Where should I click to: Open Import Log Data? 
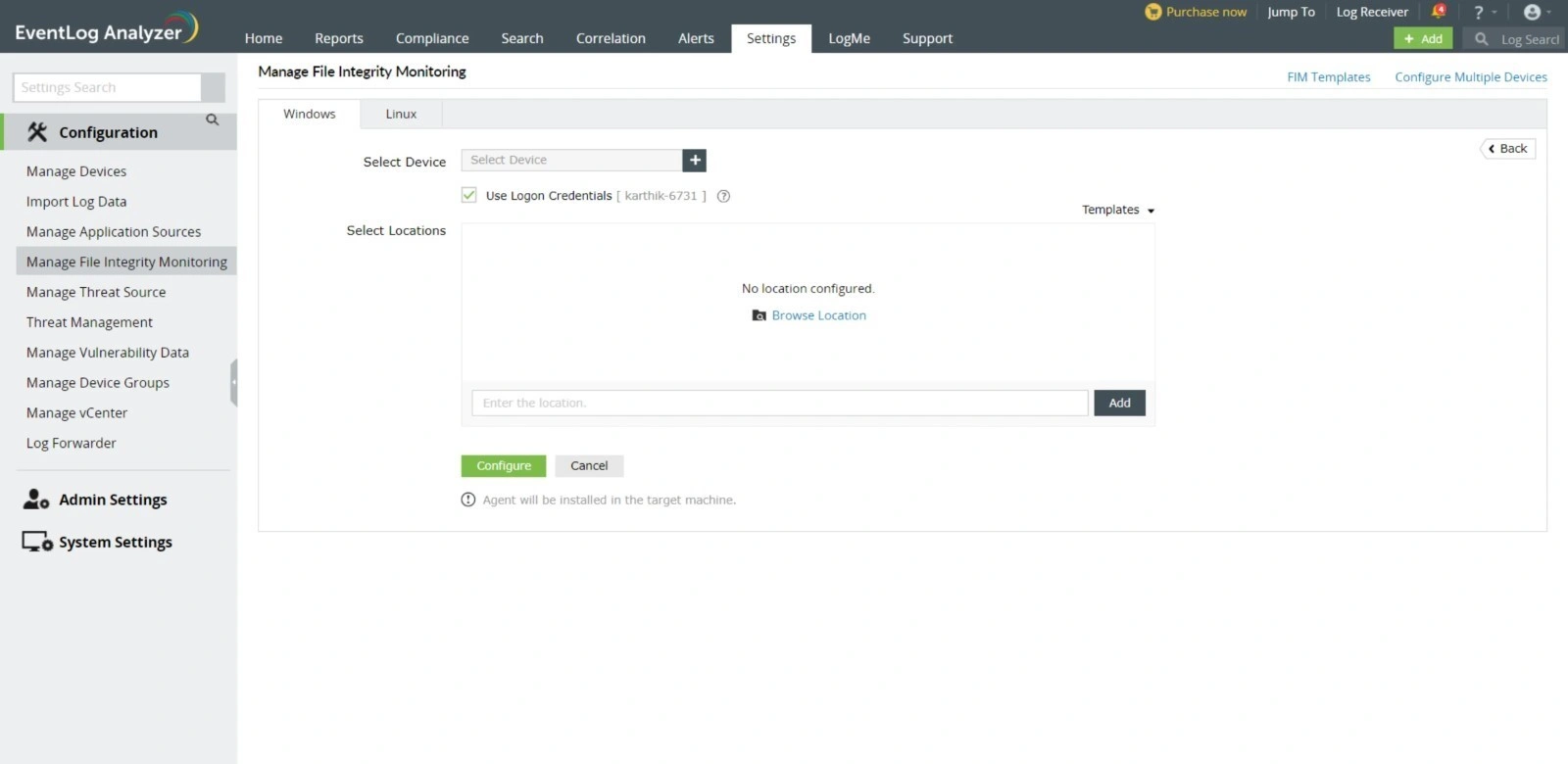[76, 202]
